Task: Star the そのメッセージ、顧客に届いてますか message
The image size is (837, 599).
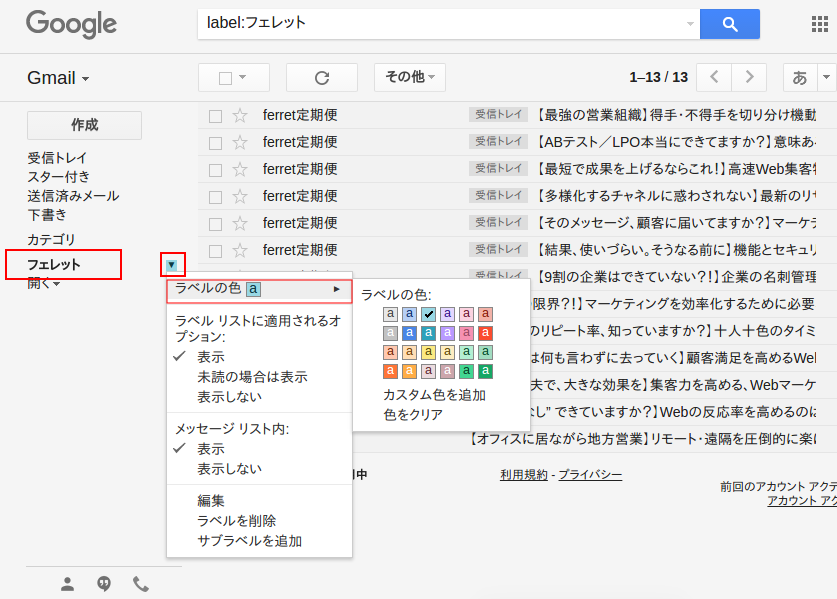Action: click(240, 224)
